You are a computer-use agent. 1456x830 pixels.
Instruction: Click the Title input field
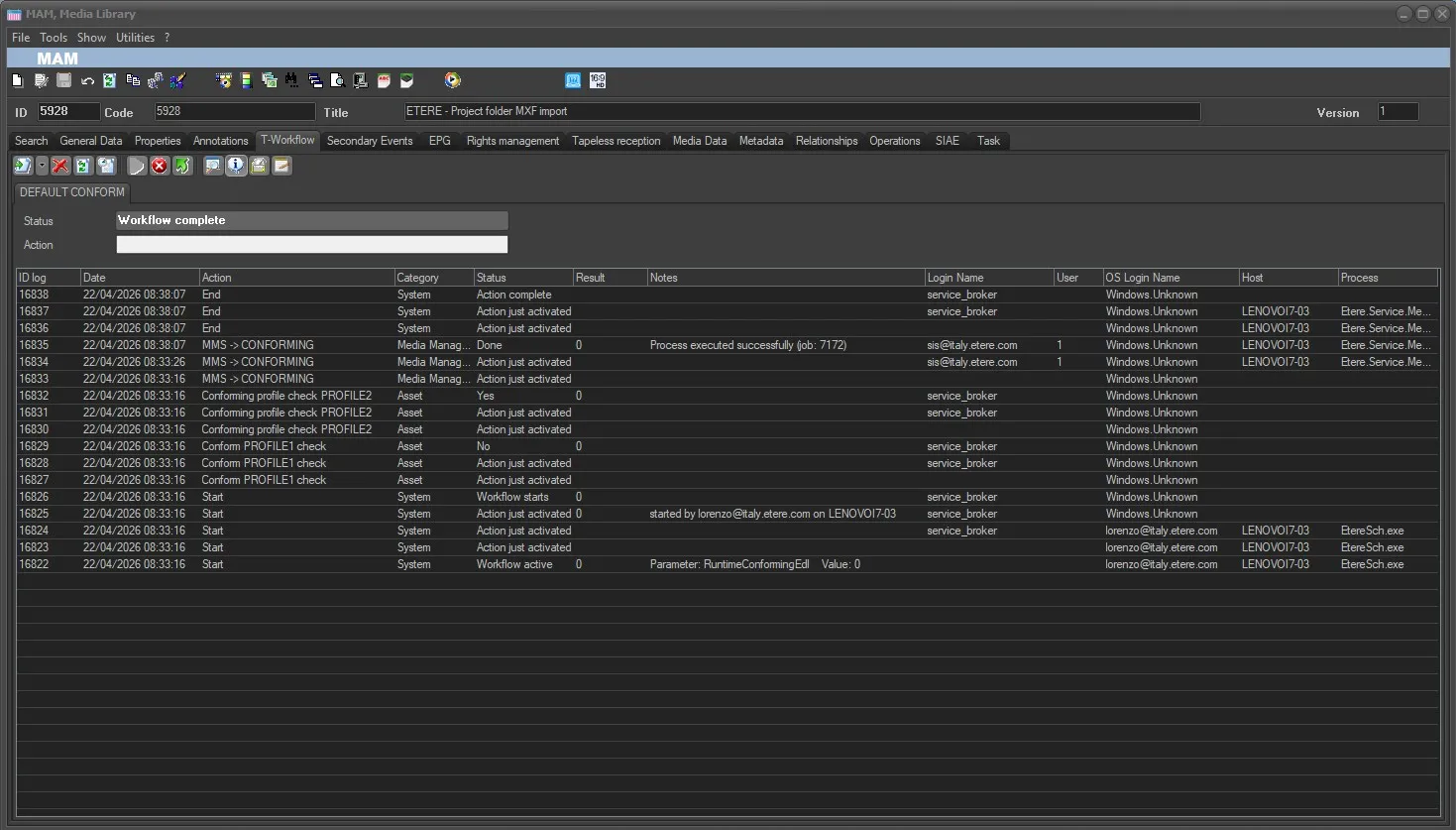(x=802, y=111)
